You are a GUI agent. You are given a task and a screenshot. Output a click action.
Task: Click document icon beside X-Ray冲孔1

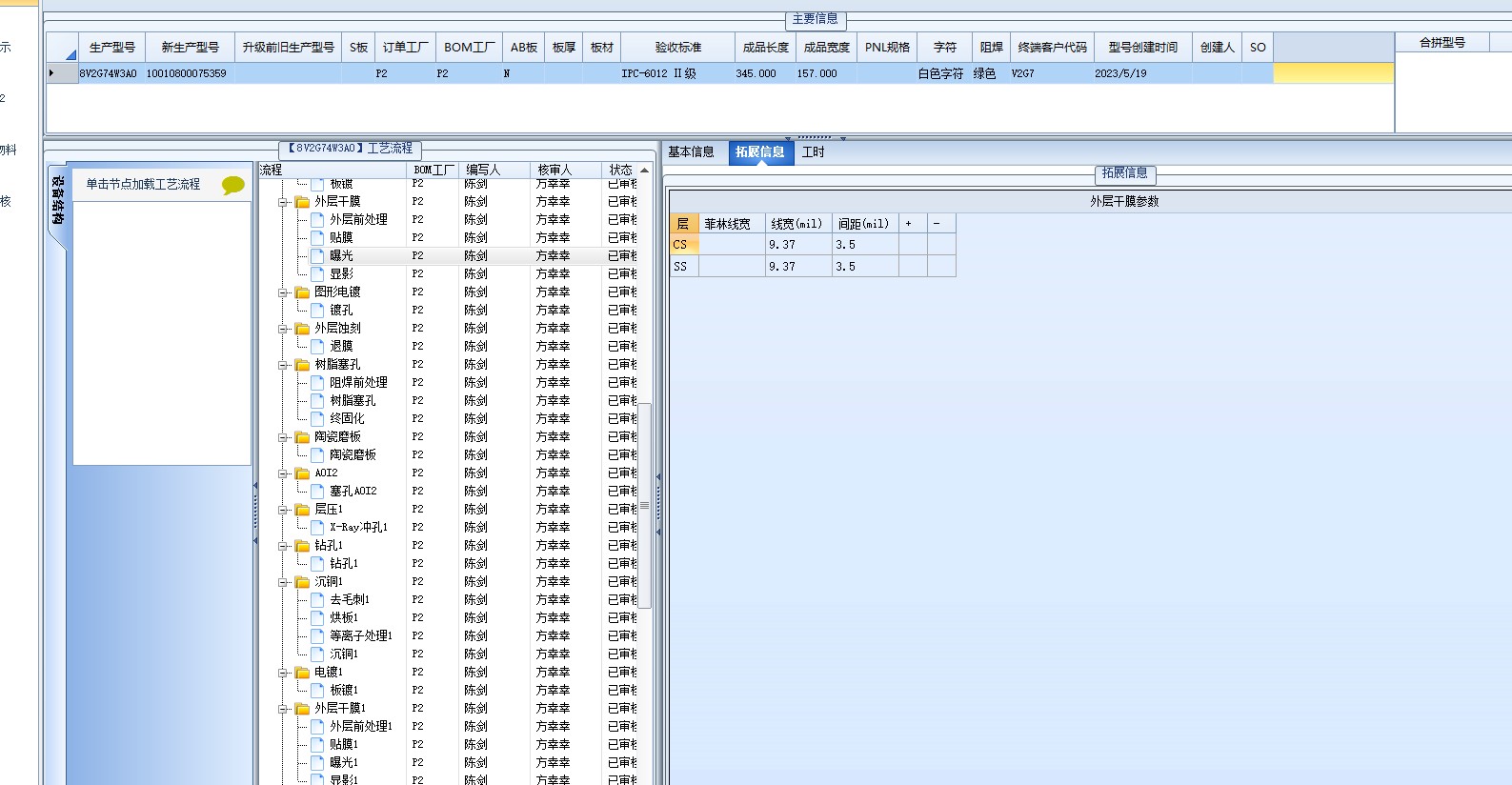tap(318, 528)
